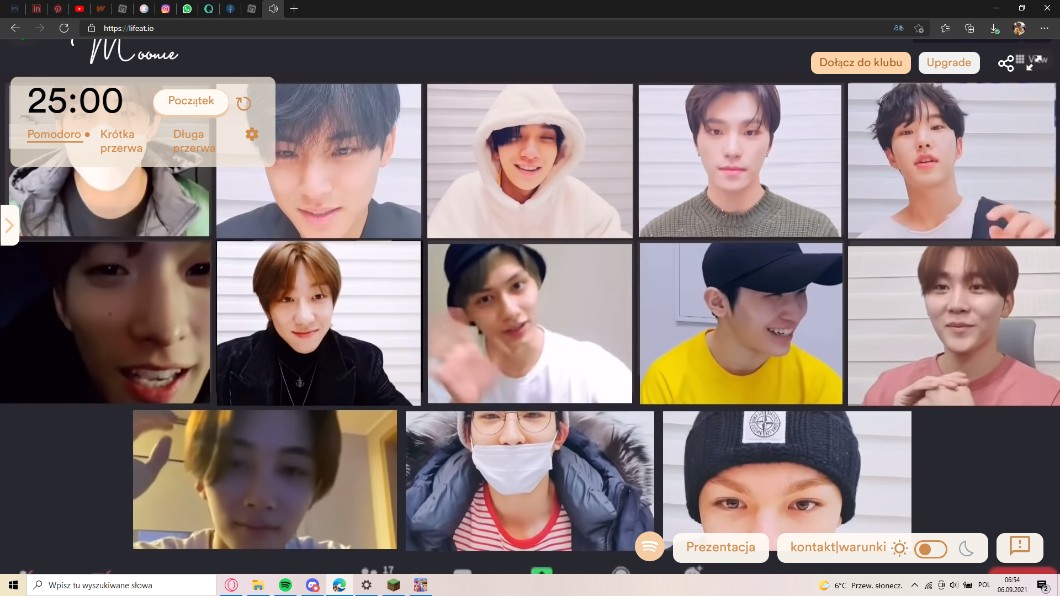Viewport: 1060px width, 596px height.
Task: Switch to dark mode moon icon
Action: (x=966, y=548)
